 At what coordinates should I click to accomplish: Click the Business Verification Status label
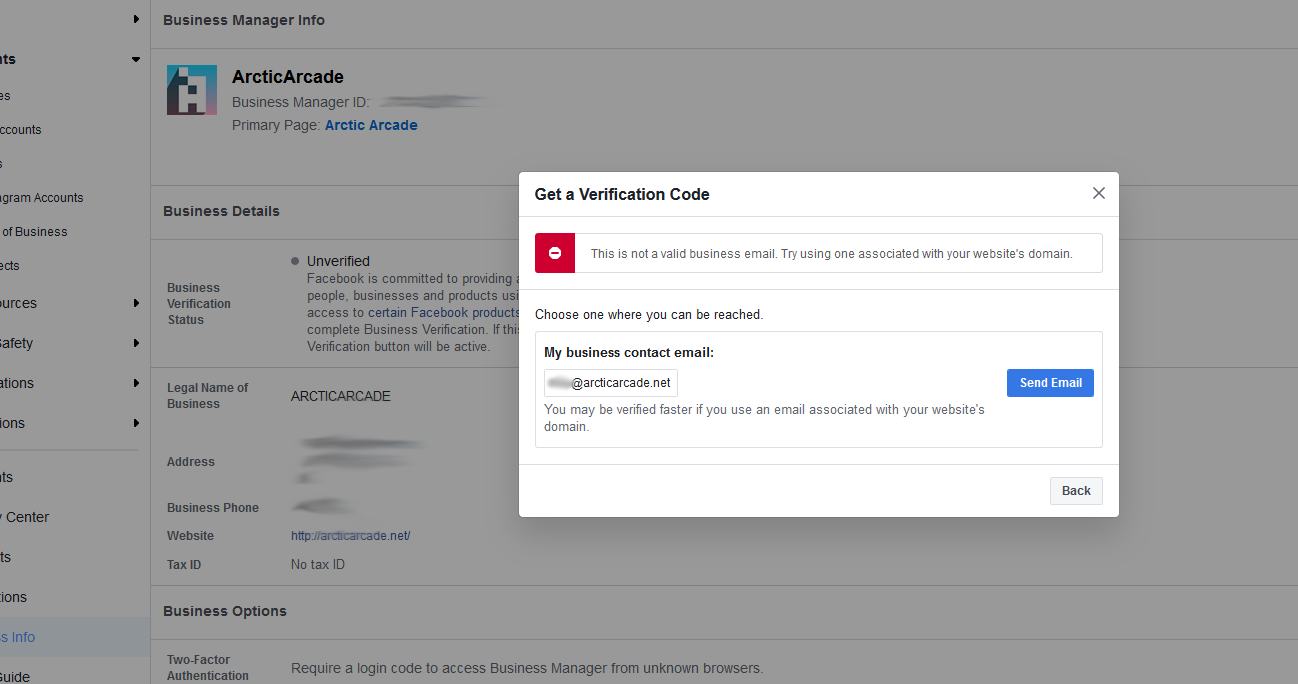(199, 304)
